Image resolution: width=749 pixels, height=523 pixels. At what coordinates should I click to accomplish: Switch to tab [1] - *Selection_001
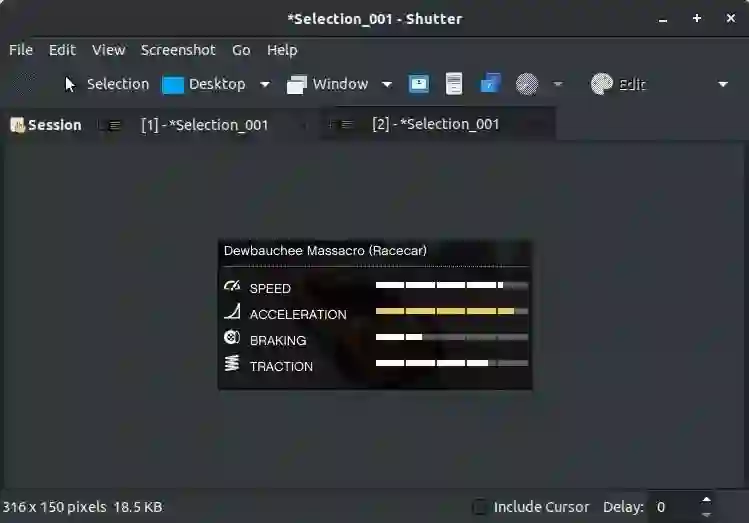pos(205,125)
